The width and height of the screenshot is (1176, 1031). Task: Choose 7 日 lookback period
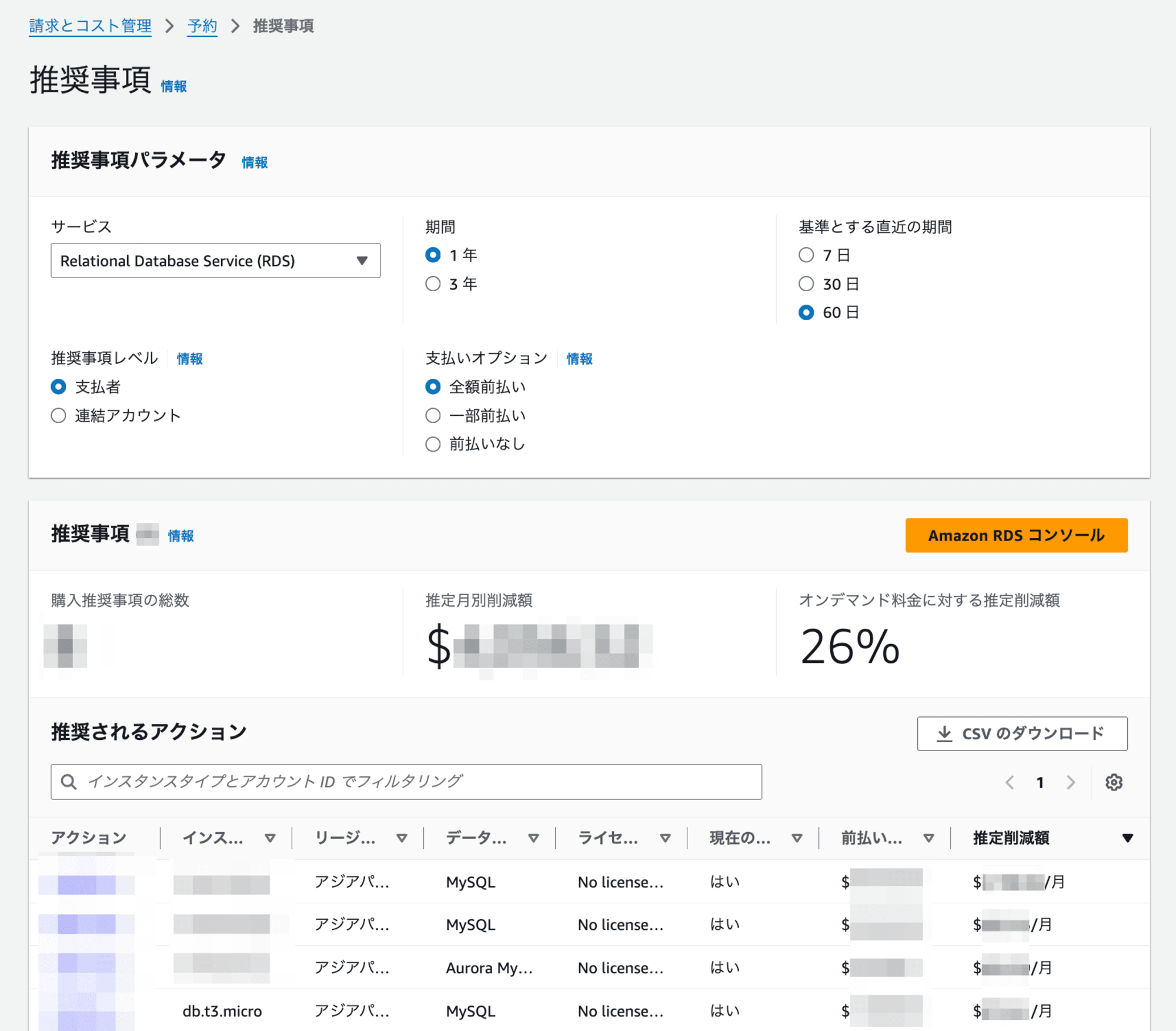click(806, 255)
